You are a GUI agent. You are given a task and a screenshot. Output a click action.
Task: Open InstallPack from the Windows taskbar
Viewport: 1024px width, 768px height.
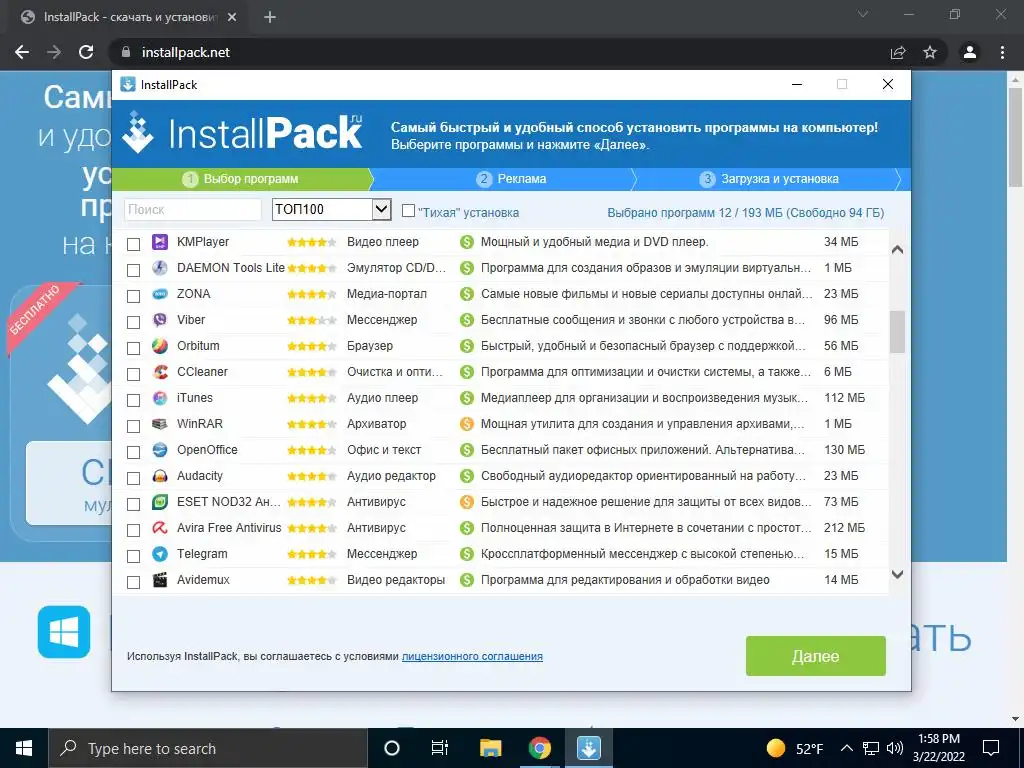point(588,748)
